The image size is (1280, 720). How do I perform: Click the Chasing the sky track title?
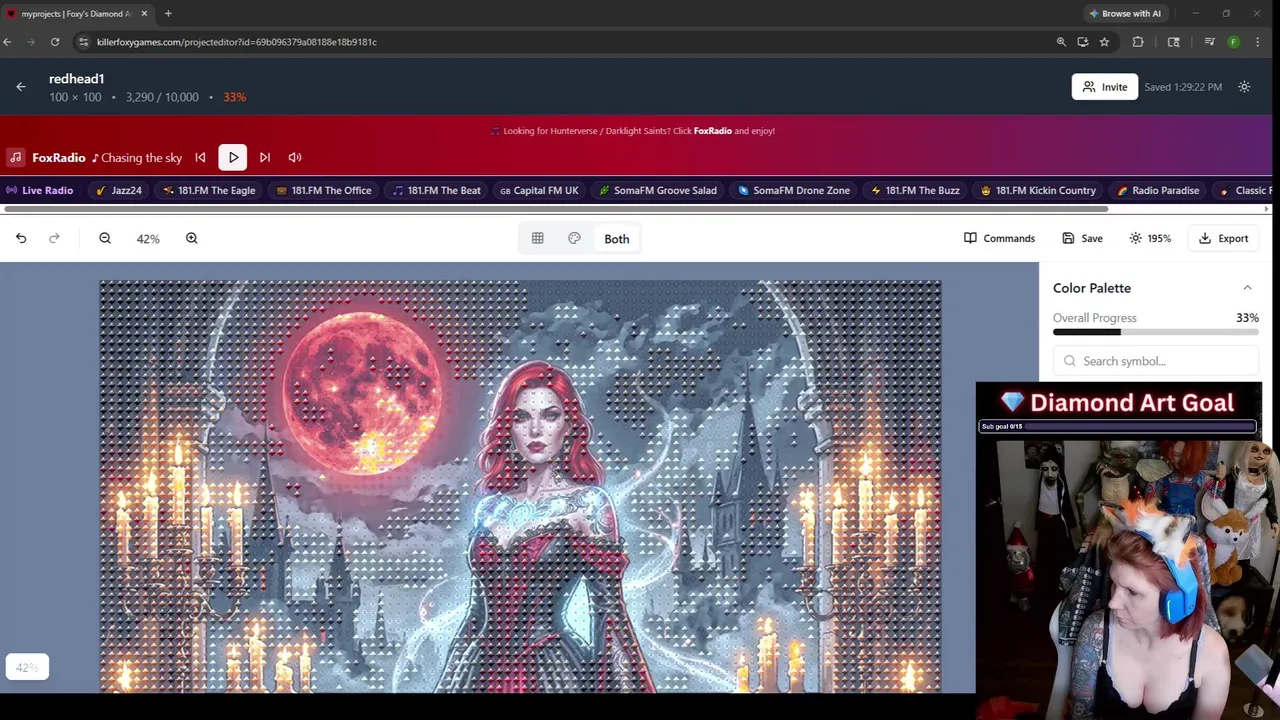[141, 158]
